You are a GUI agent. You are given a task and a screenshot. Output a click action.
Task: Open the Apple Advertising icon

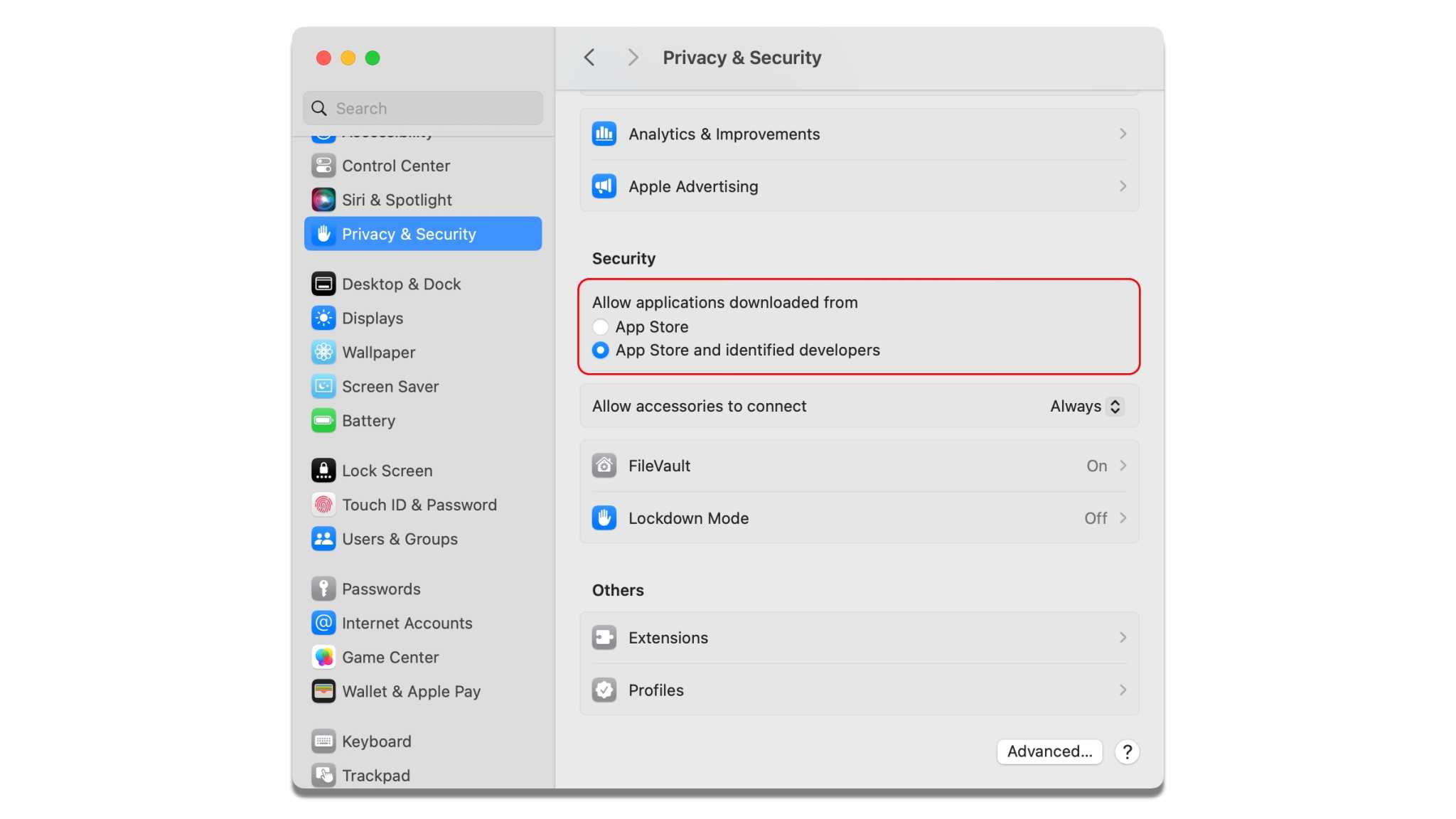coord(604,186)
